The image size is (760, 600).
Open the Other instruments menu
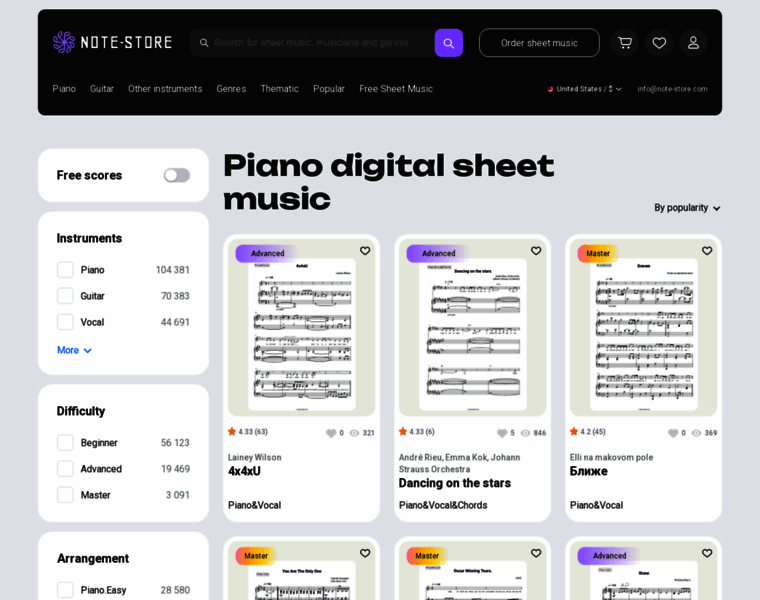(x=165, y=89)
